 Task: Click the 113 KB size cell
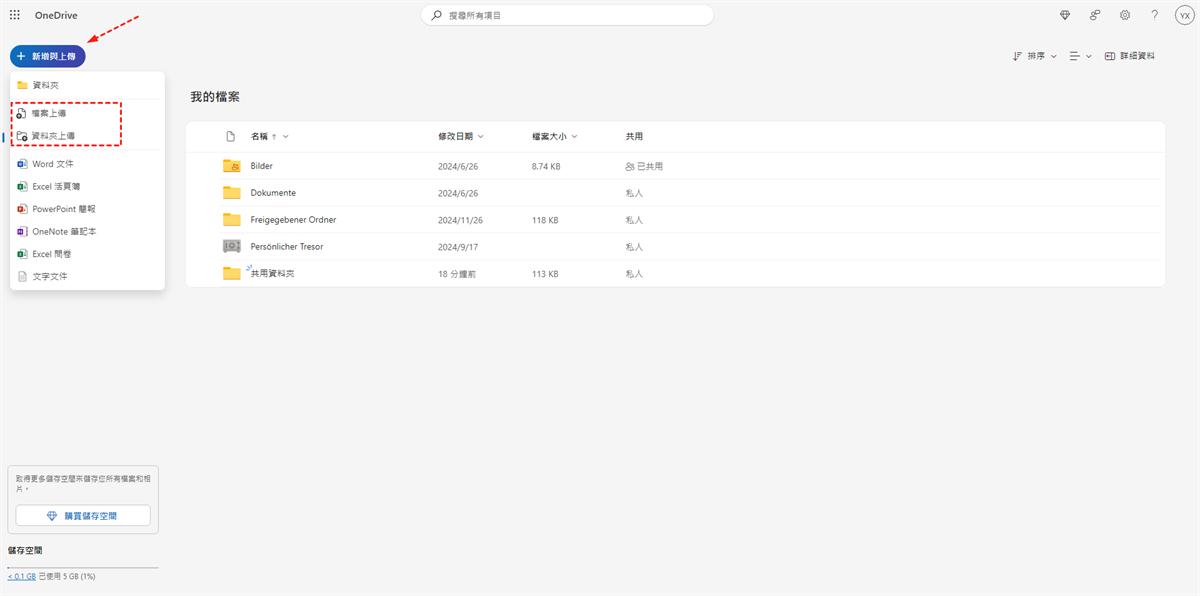[x=545, y=273]
